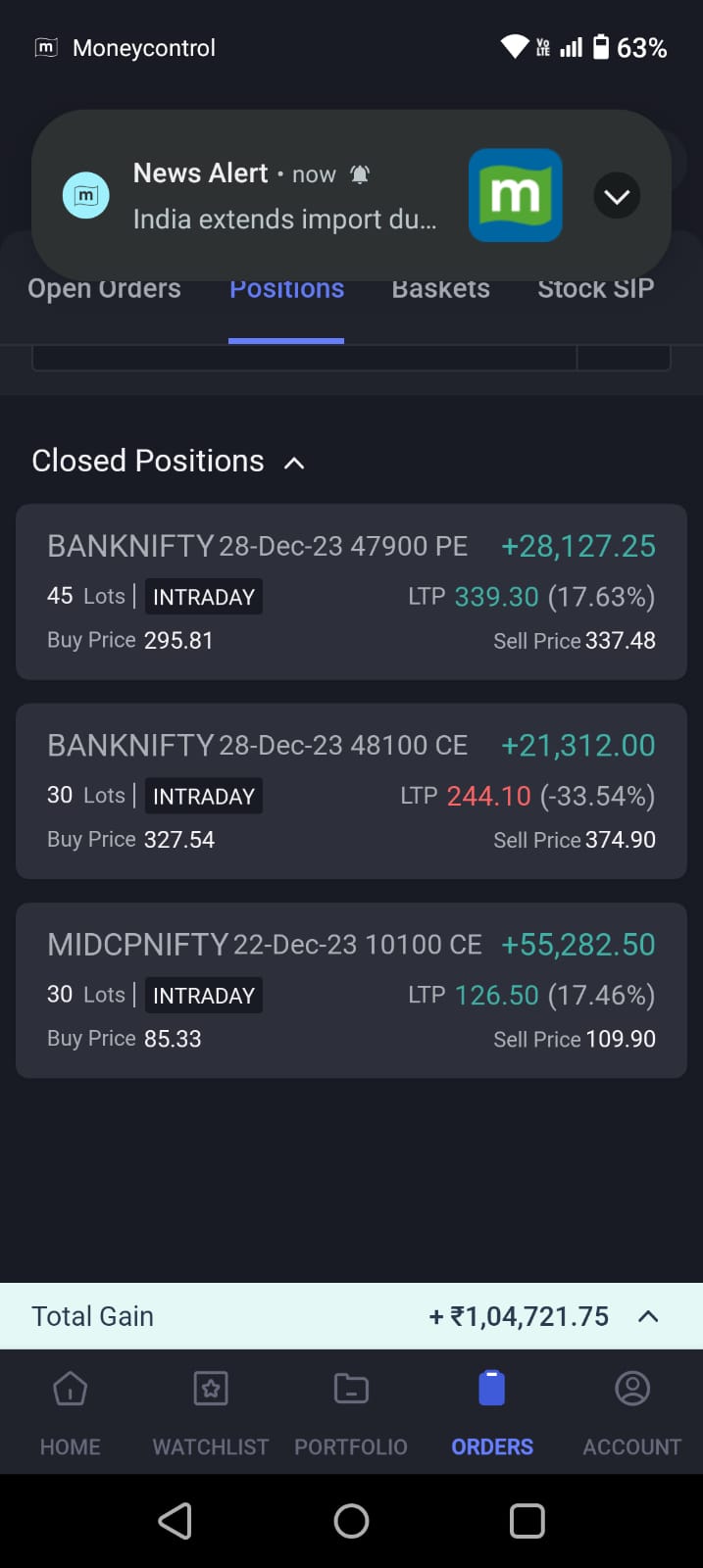
Task: Open the Account profile icon
Action: tap(632, 1389)
